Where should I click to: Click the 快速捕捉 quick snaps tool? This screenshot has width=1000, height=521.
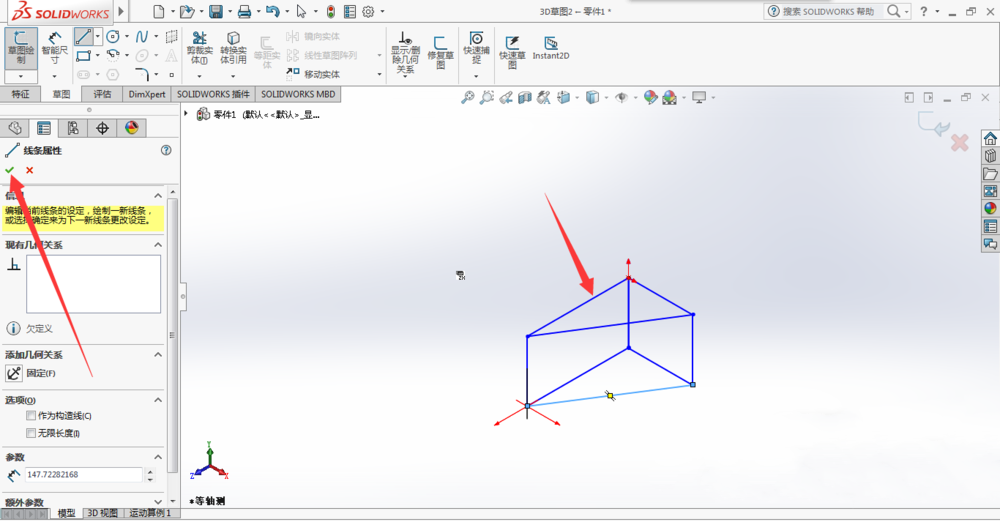[476, 48]
